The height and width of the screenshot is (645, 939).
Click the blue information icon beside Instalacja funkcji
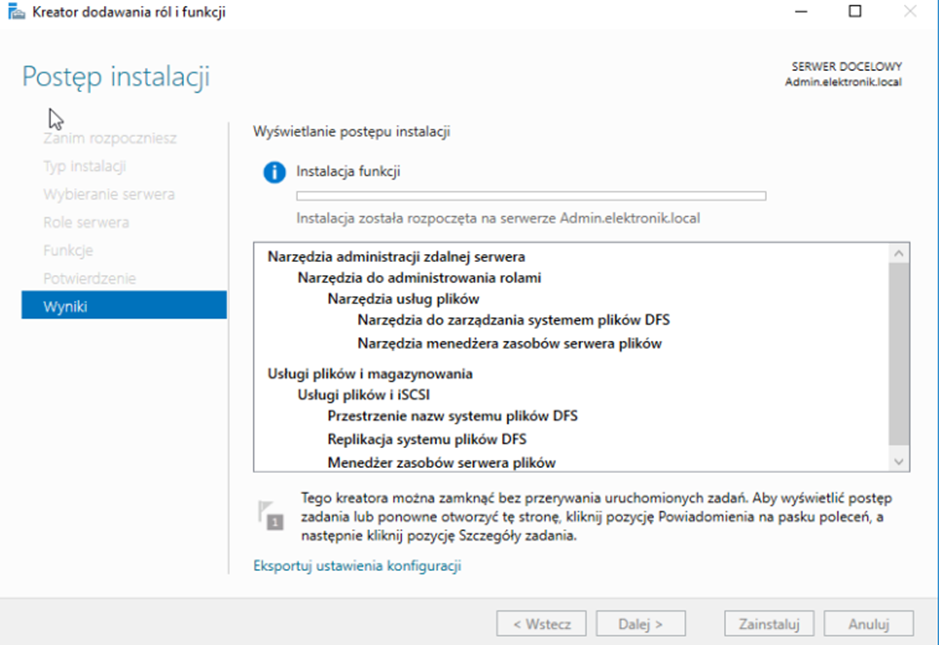274,173
